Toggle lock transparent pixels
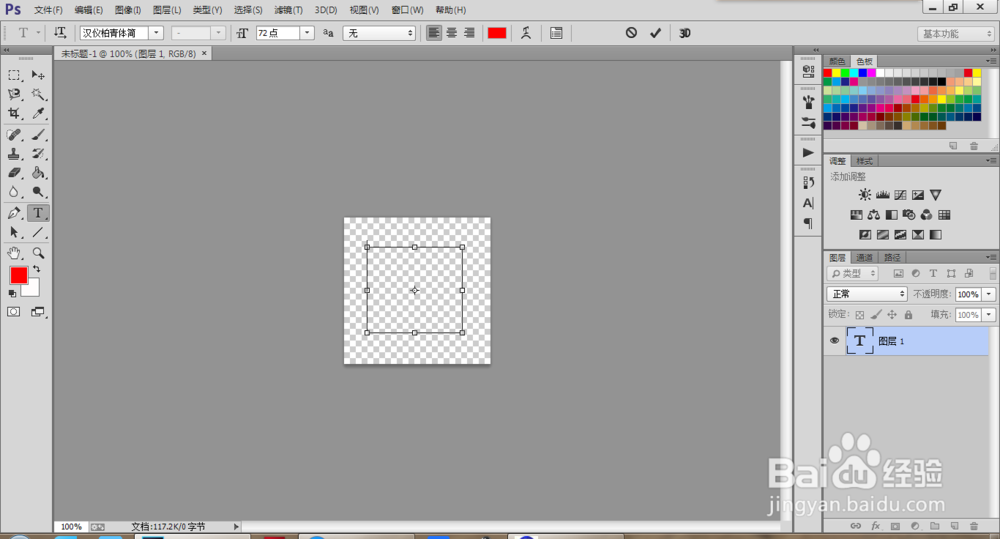The width and height of the screenshot is (1000, 539). click(x=860, y=314)
